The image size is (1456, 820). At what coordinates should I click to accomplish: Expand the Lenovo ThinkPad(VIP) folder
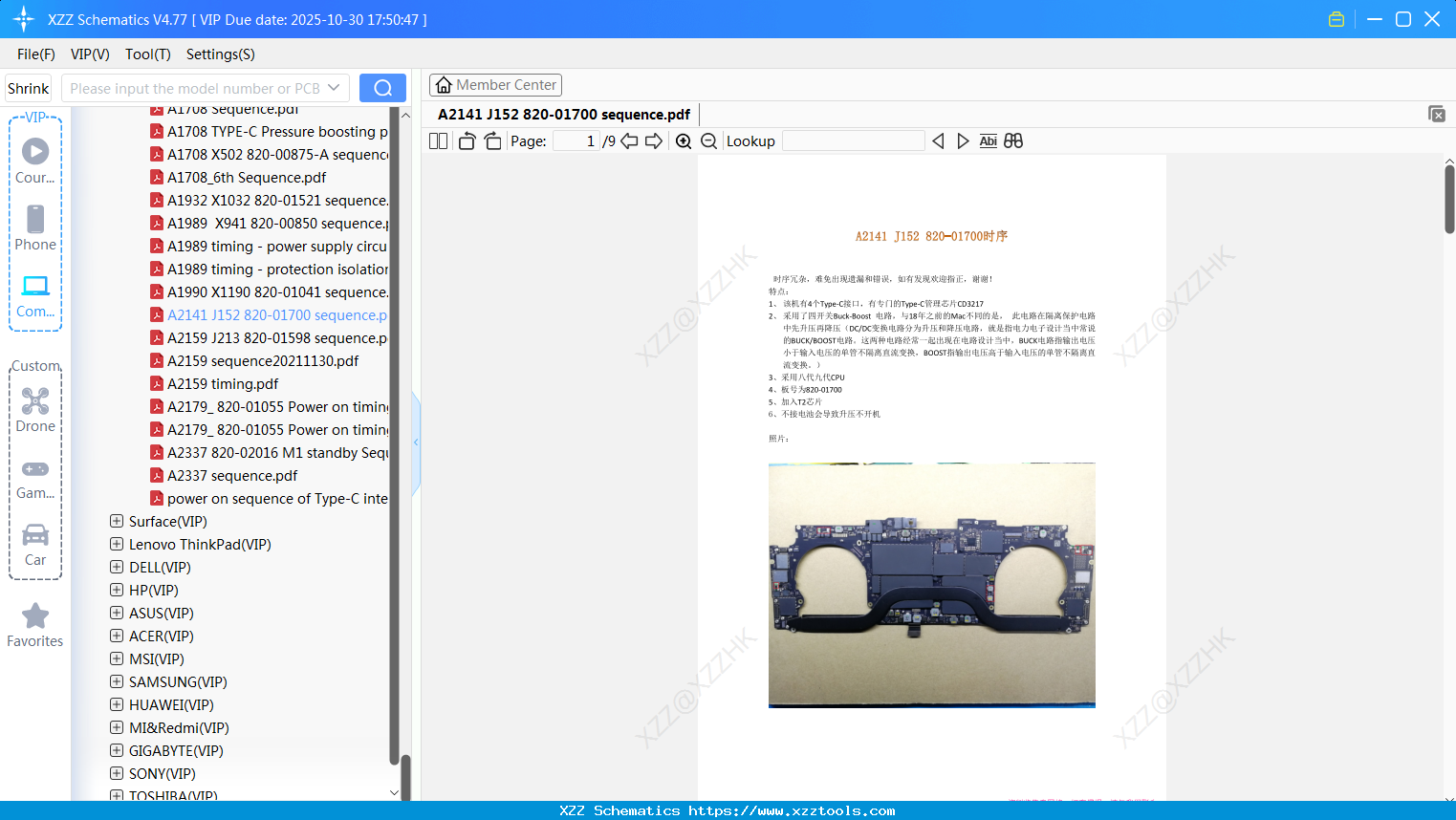coord(117,544)
